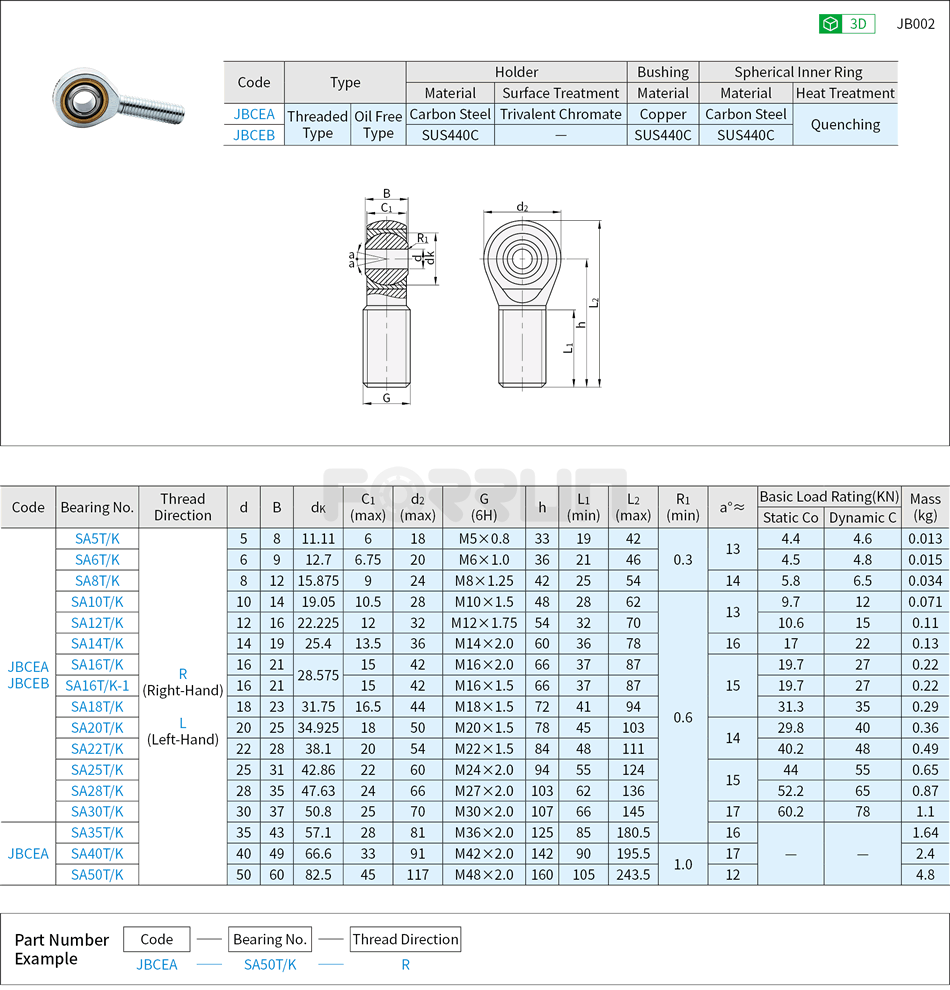Pick the SA22T/K bearing number
This screenshot has width=950, height=990.
97,749
